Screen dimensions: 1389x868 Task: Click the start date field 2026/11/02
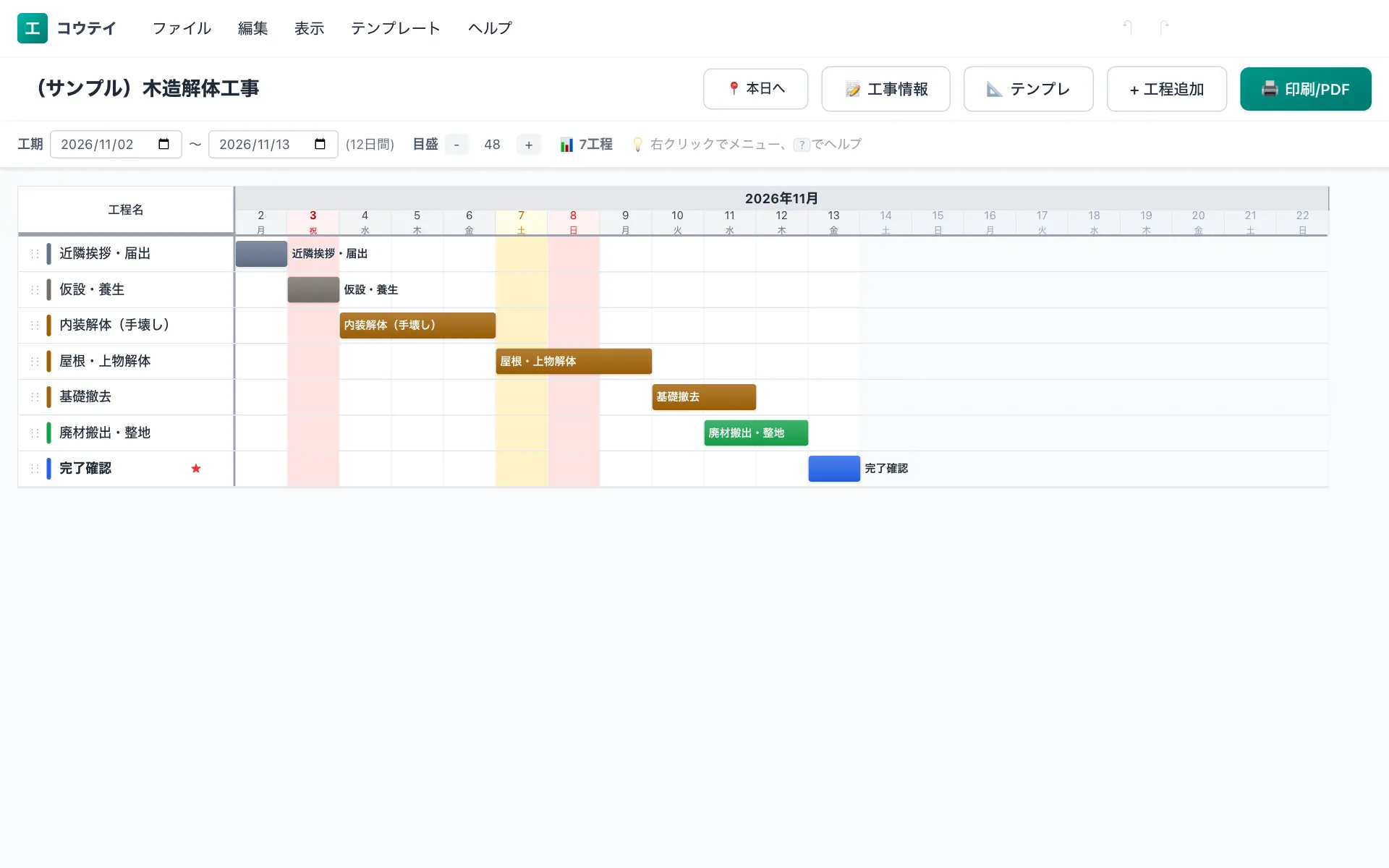[x=116, y=144]
